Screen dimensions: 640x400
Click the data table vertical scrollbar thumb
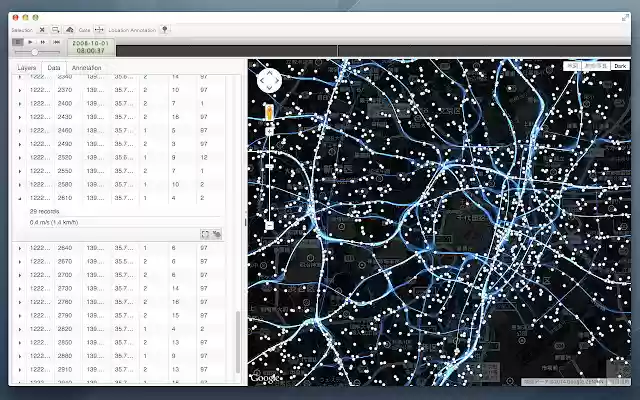[x=238, y=342]
